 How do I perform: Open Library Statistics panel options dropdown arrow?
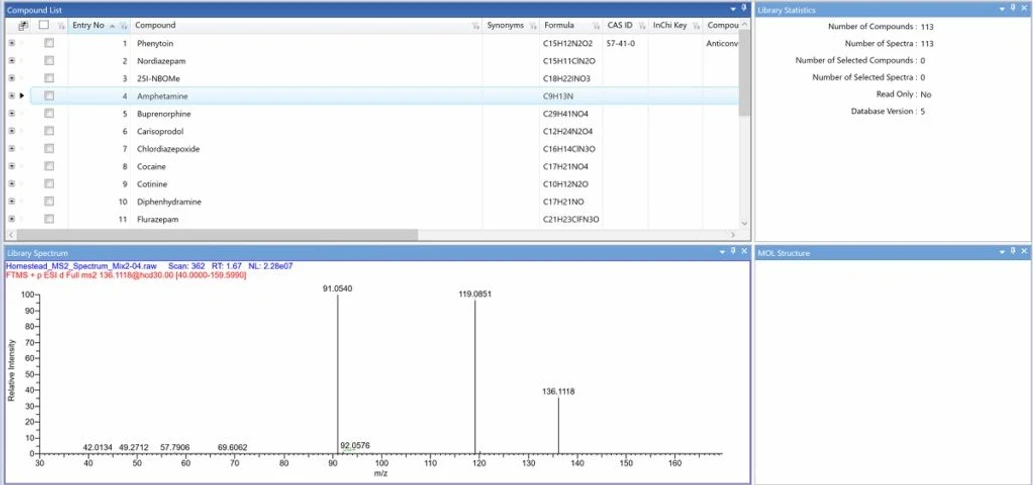click(x=1002, y=9)
